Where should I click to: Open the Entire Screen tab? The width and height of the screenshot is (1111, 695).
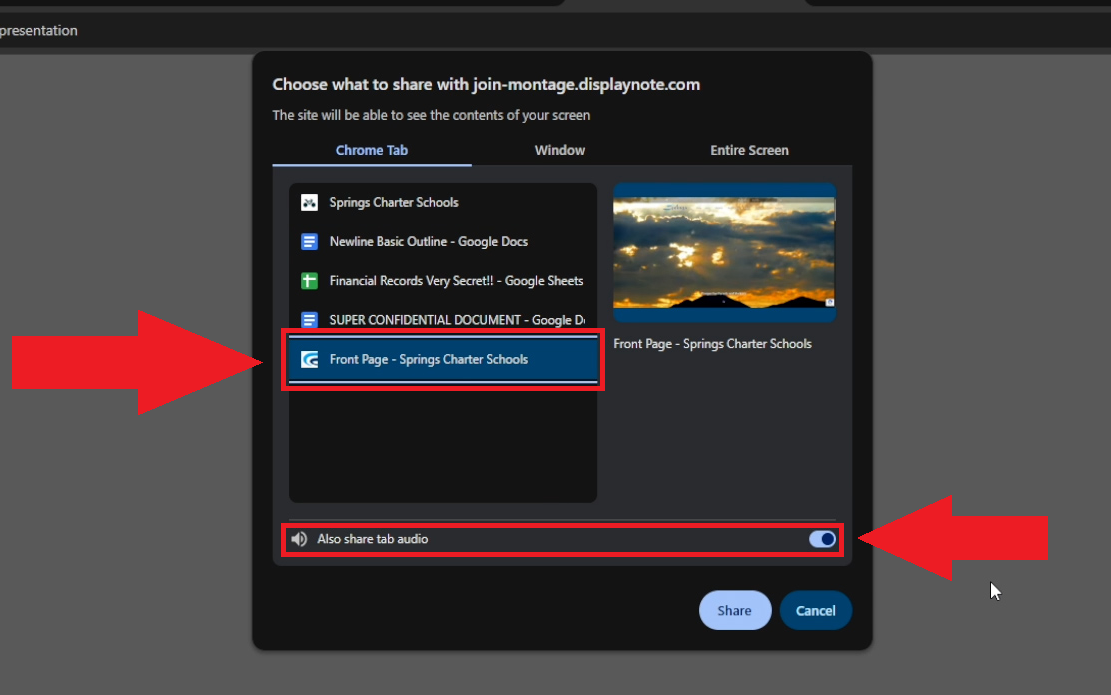coord(749,150)
